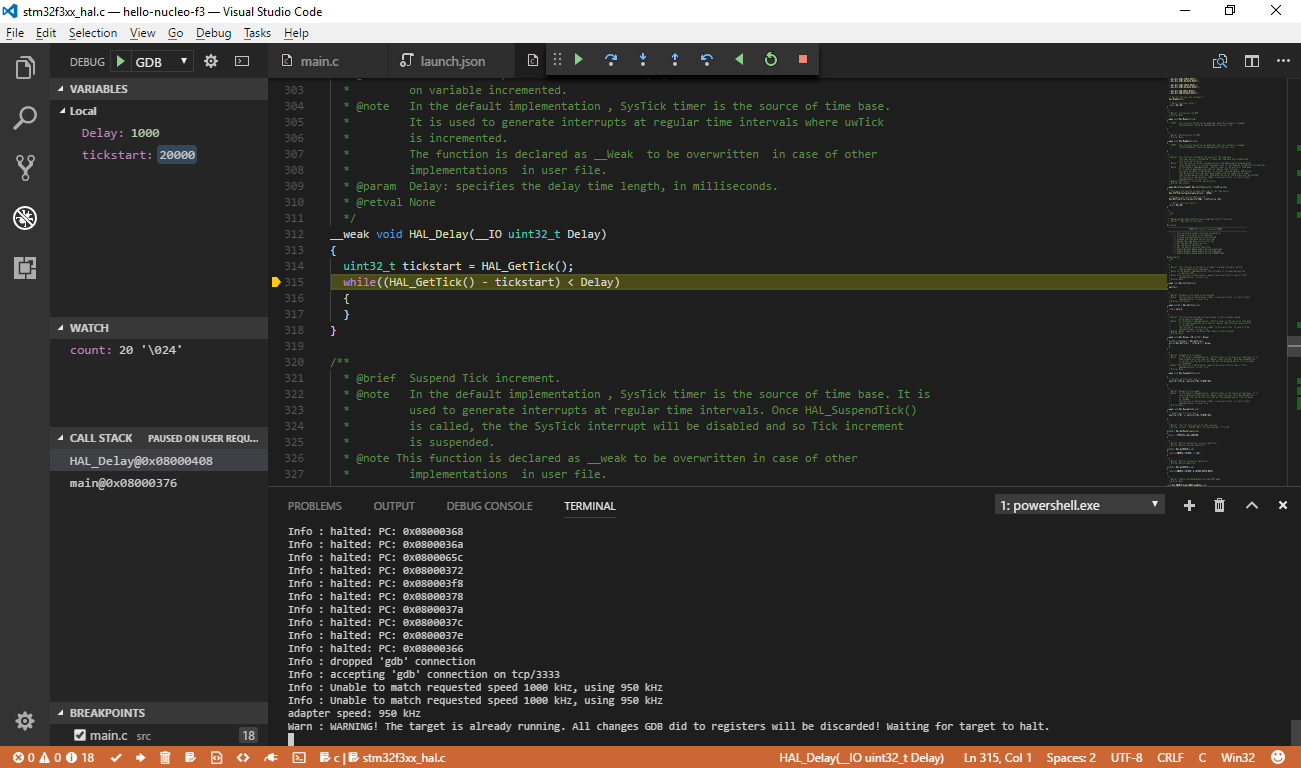
Task: Open the Selection menu
Action: coord(93,33)
